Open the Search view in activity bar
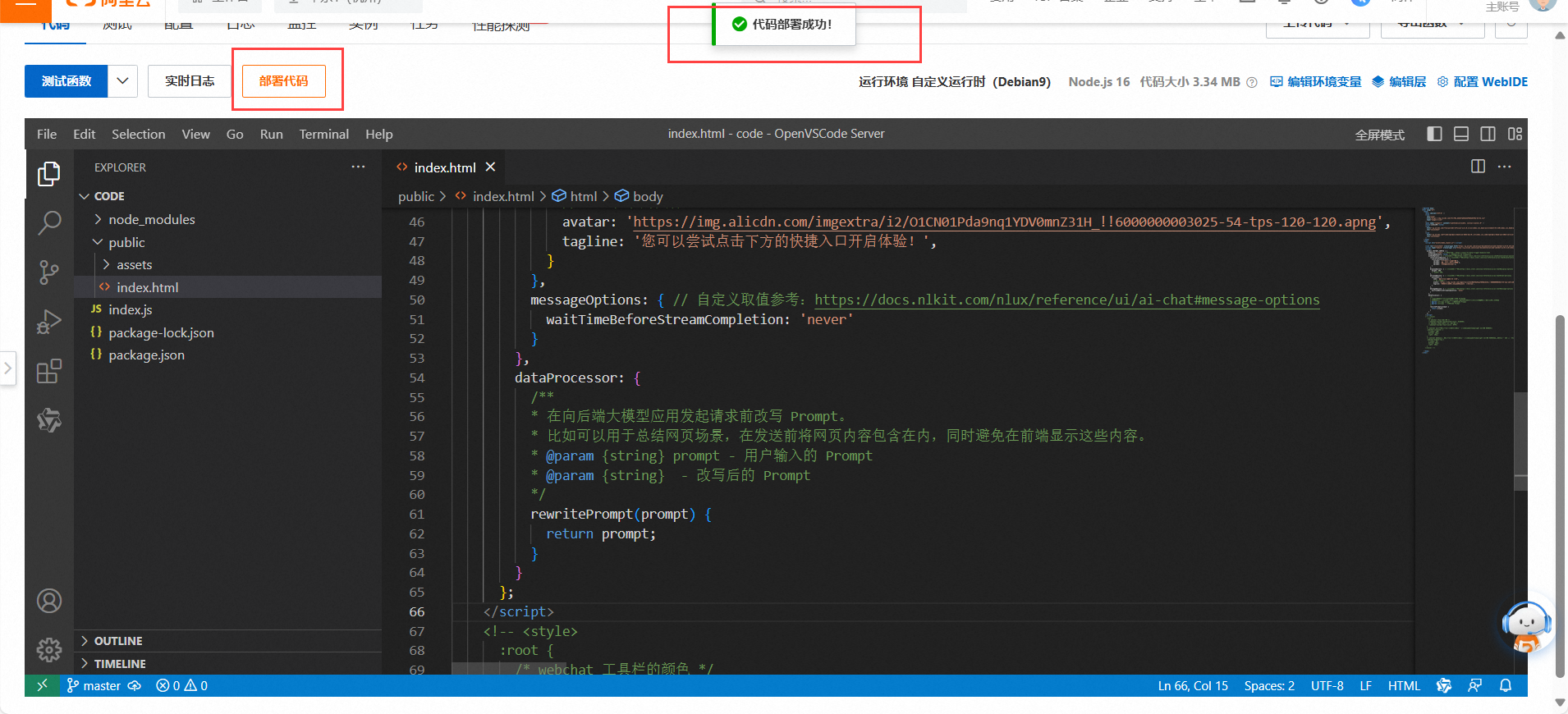Screen dimensions: 1568x714 point(49,222)
